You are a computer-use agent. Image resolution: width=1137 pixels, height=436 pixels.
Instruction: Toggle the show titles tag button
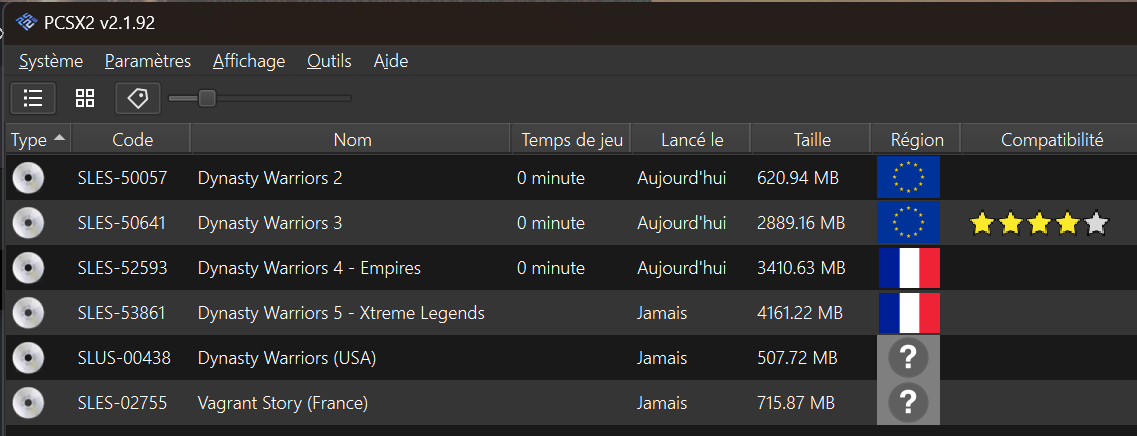click(x=138, y=99)
